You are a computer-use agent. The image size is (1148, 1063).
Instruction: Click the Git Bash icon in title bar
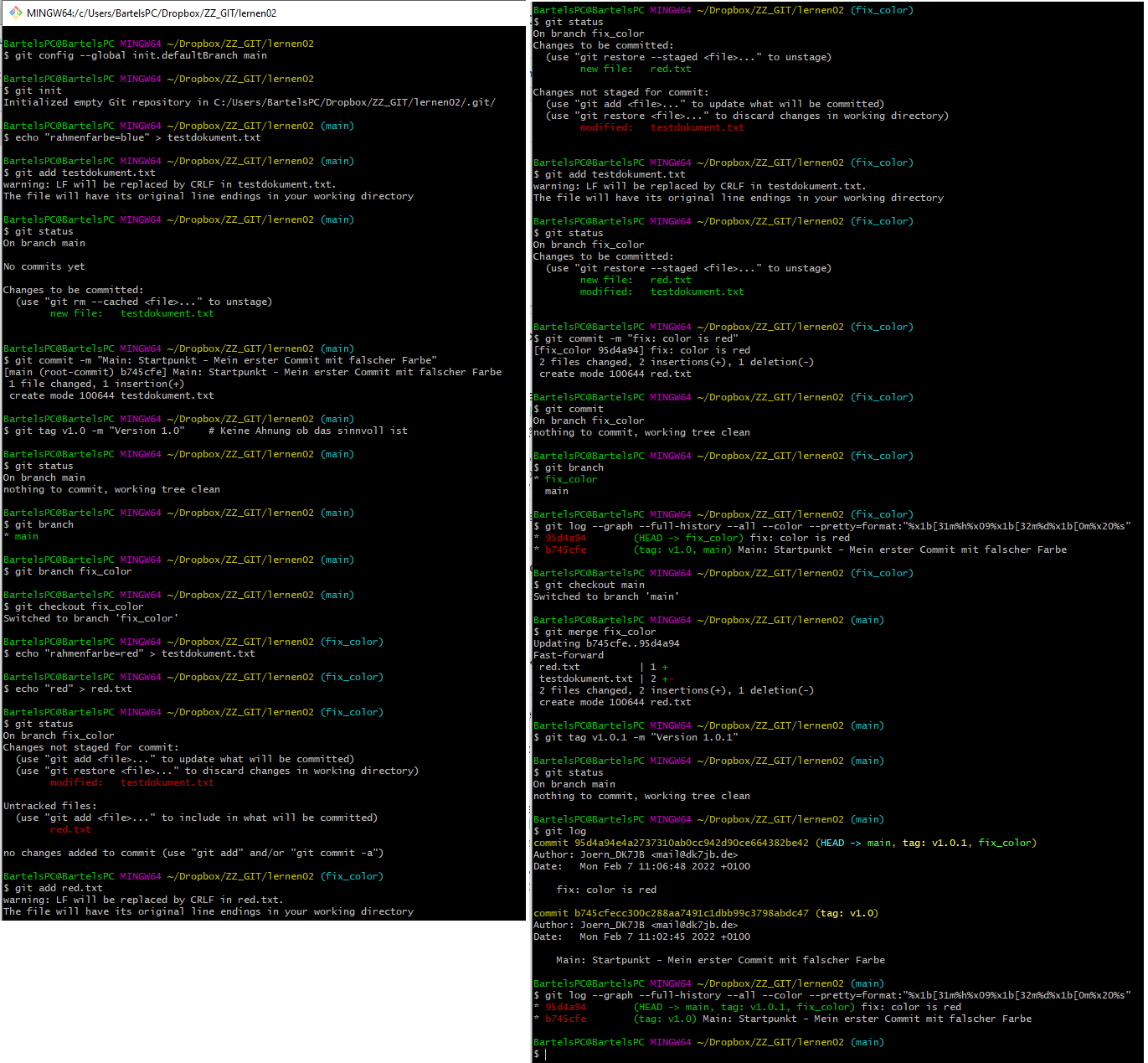pos(15,13)
